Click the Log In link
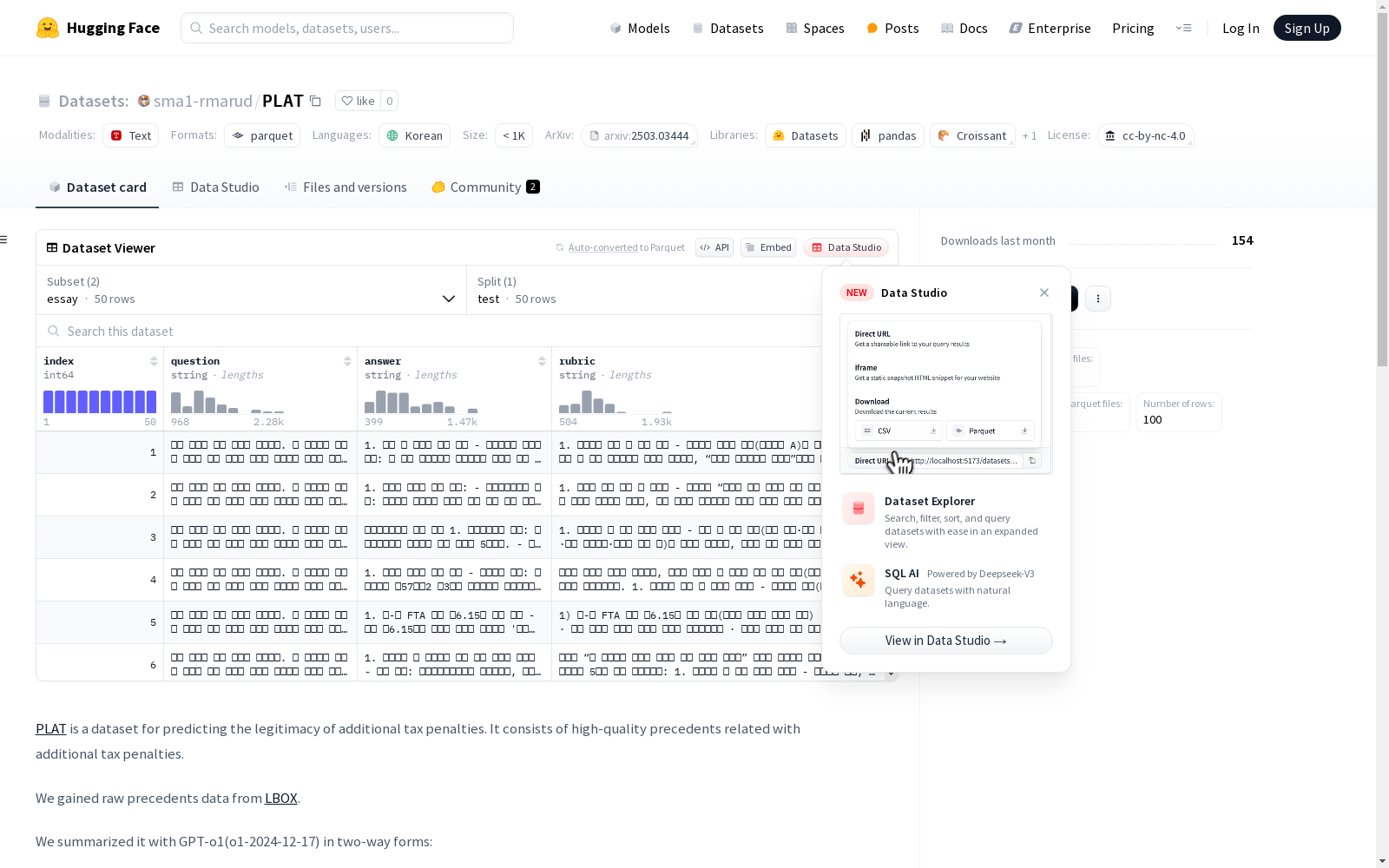The height and width of the screenshot is (868, 1389). pyautogui.click(x=1241, y=28)
